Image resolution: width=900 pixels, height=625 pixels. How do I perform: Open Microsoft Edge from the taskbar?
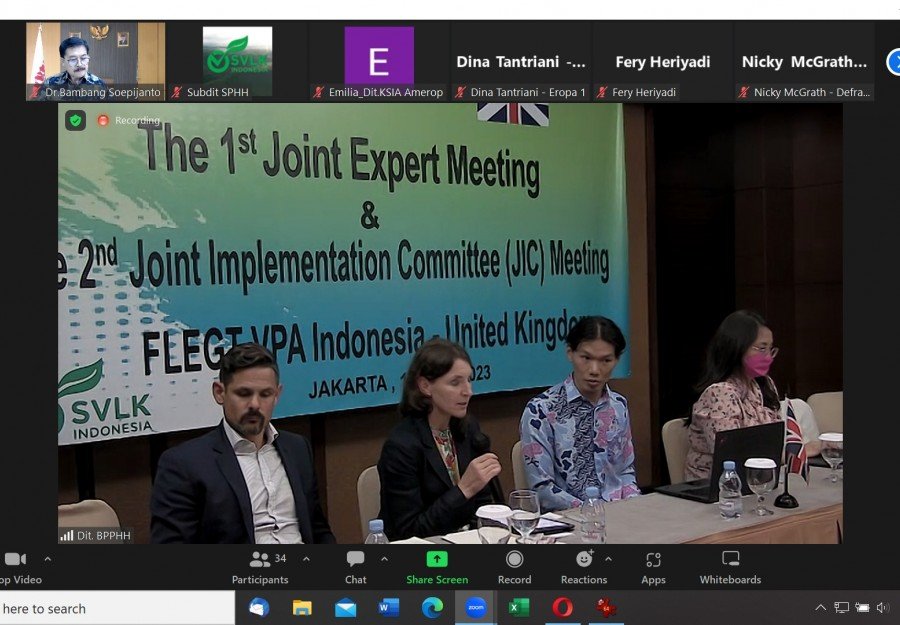click(x=432, y=607)
